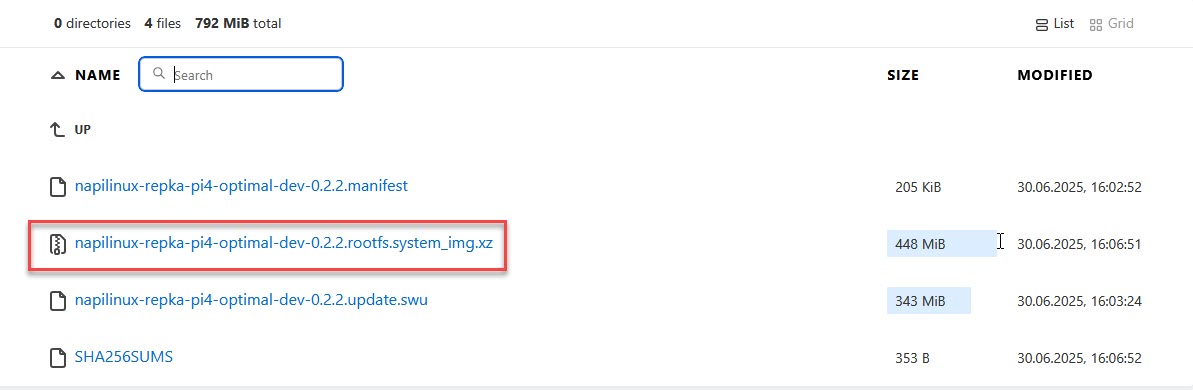This screenshot has height=390, width=1193.
Task: Focus the Search input field
Action: pyautogui.click(x=240, y=75)
